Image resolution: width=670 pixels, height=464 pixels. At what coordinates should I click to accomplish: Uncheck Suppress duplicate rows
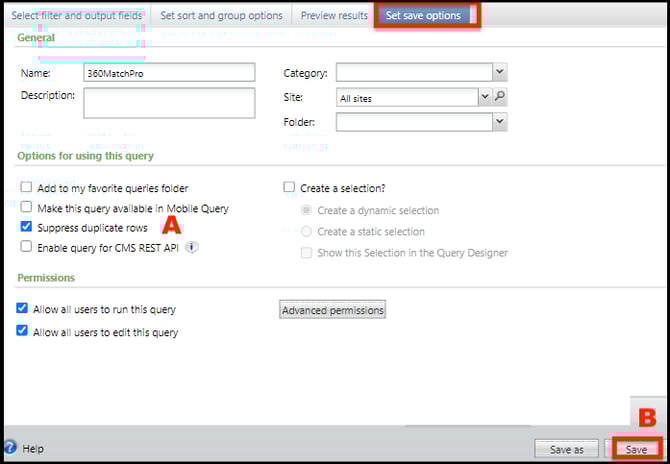26,227
